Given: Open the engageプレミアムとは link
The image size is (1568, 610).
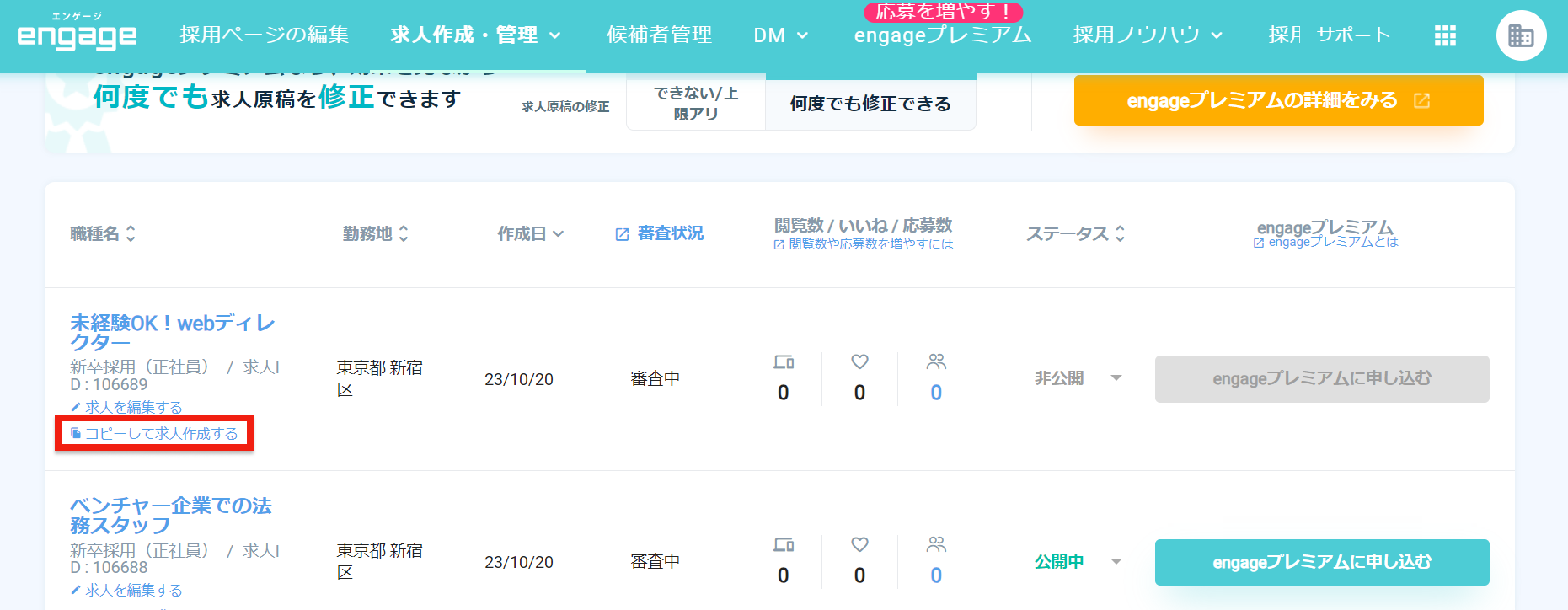Looking at the screenshot, I should (x=1326, y=242).
